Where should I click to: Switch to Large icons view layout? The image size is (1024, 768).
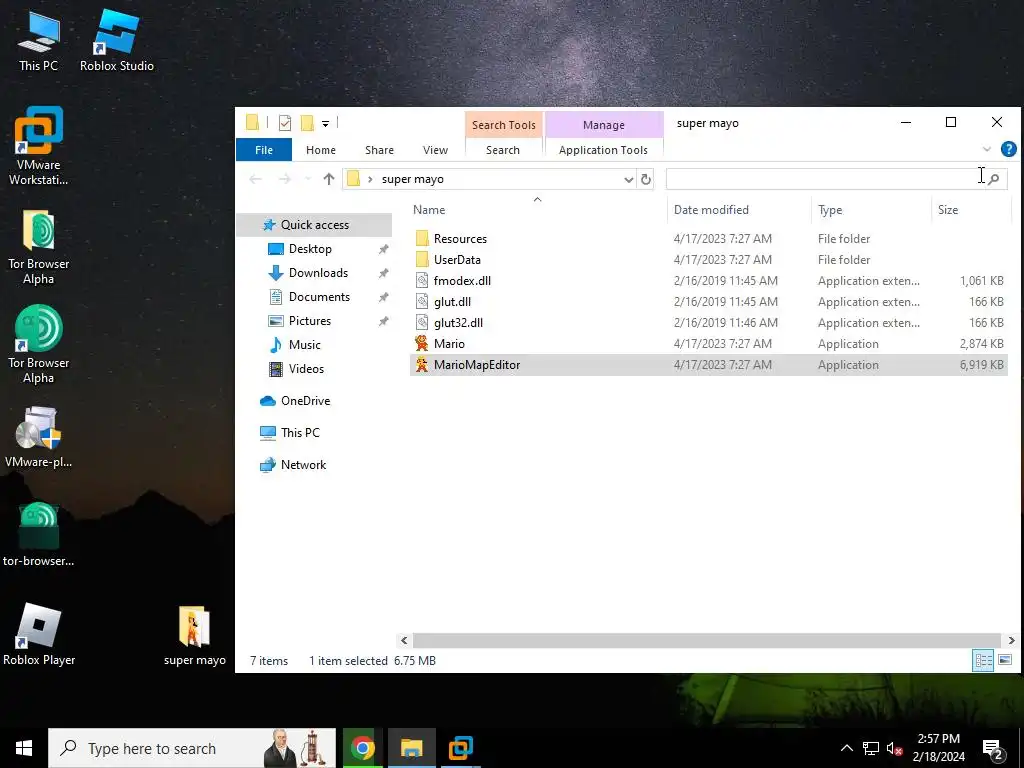1005,660
